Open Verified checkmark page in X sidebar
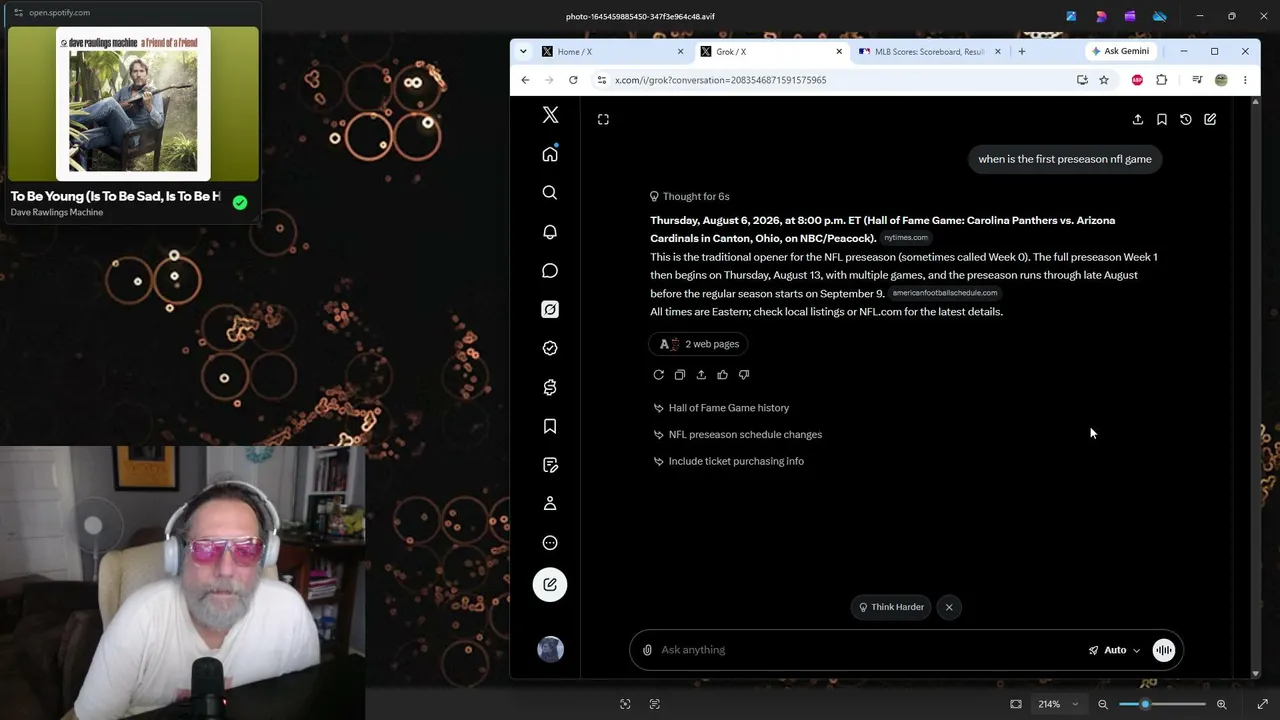 tap(550, 348)
